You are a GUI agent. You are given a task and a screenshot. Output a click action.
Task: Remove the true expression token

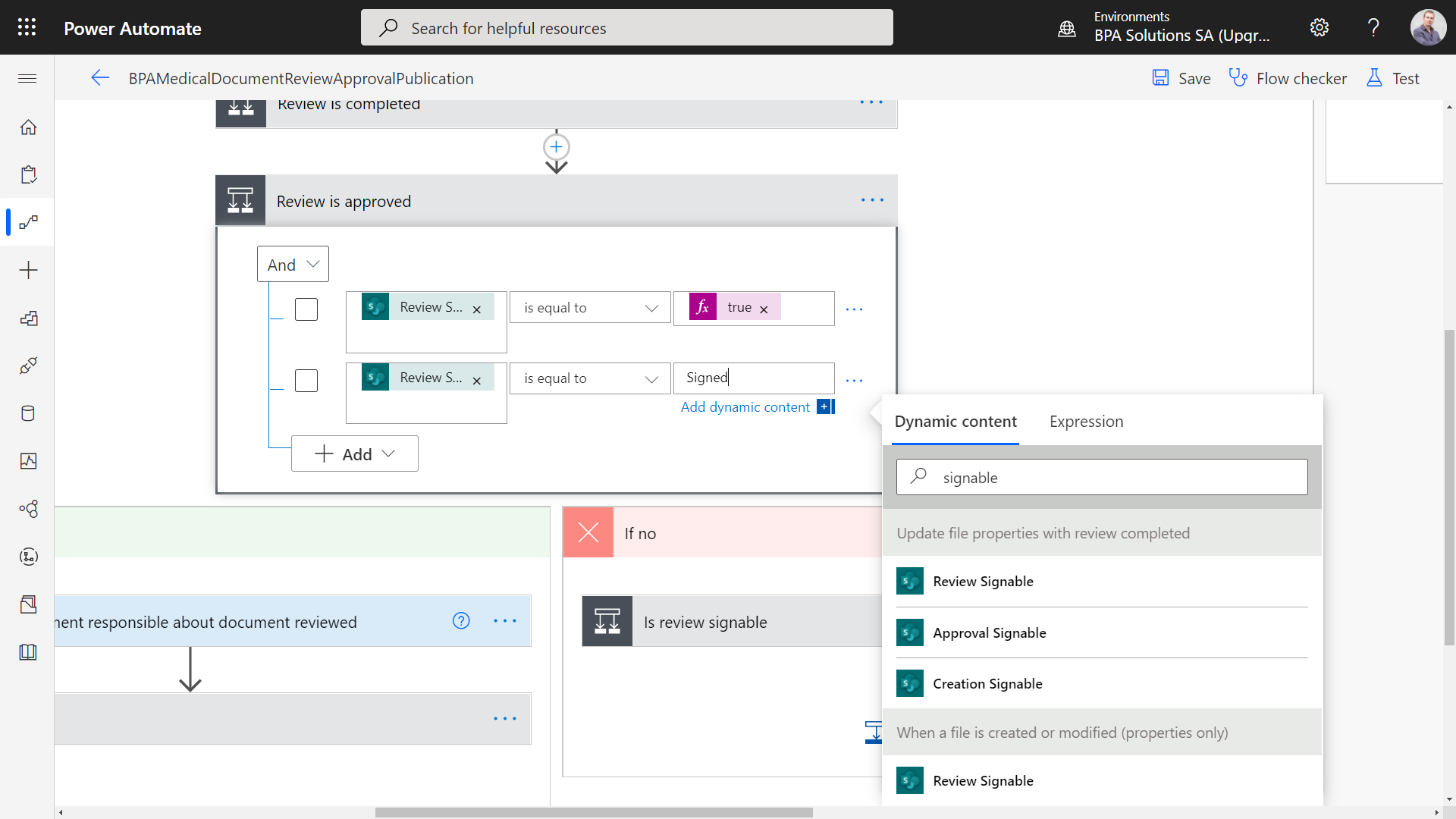pos(764,309)
